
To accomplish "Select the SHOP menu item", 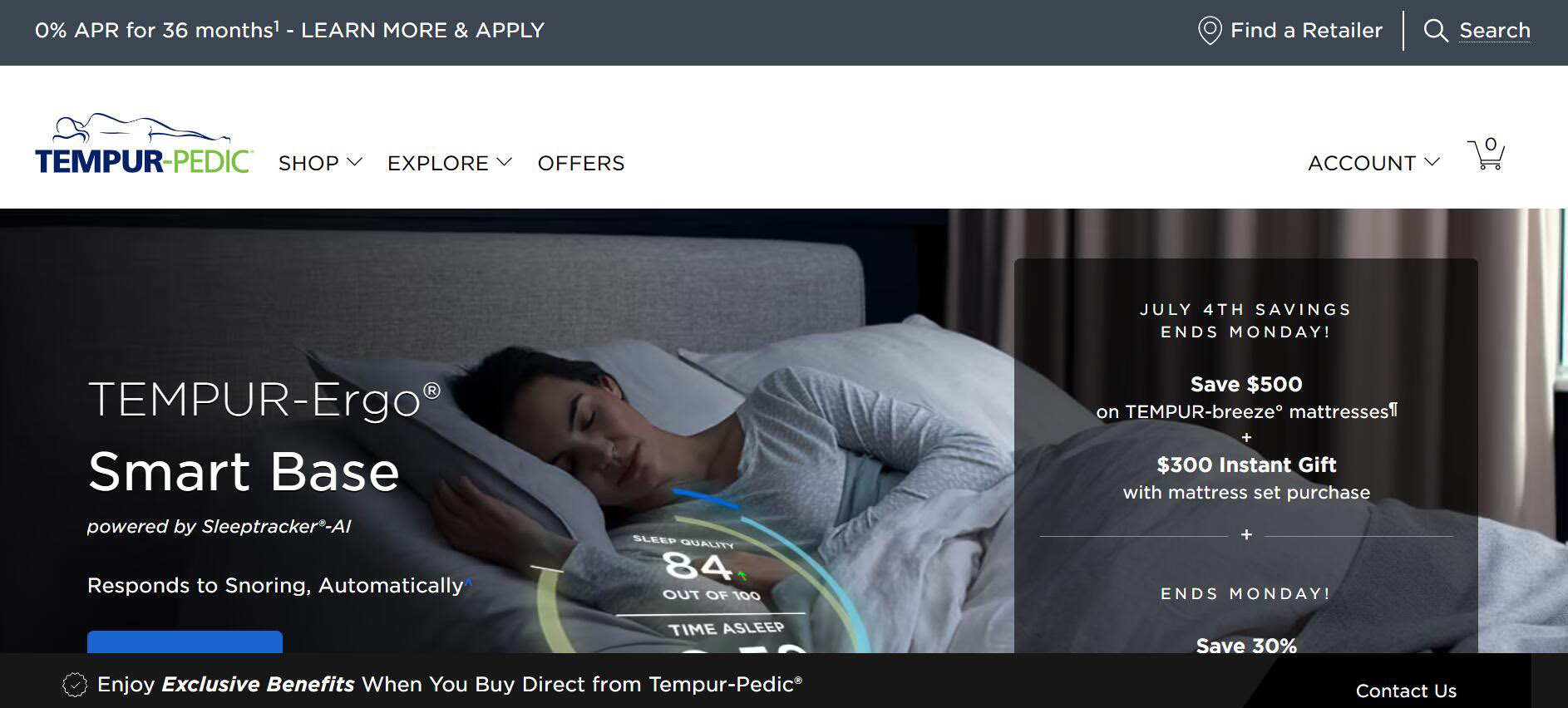I will click(308, 163).
